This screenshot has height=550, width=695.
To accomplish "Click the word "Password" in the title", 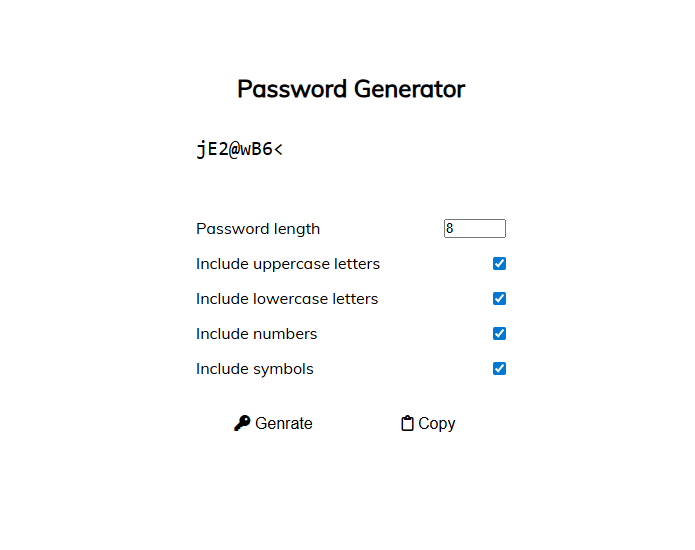I will click(x=291, y=89).
